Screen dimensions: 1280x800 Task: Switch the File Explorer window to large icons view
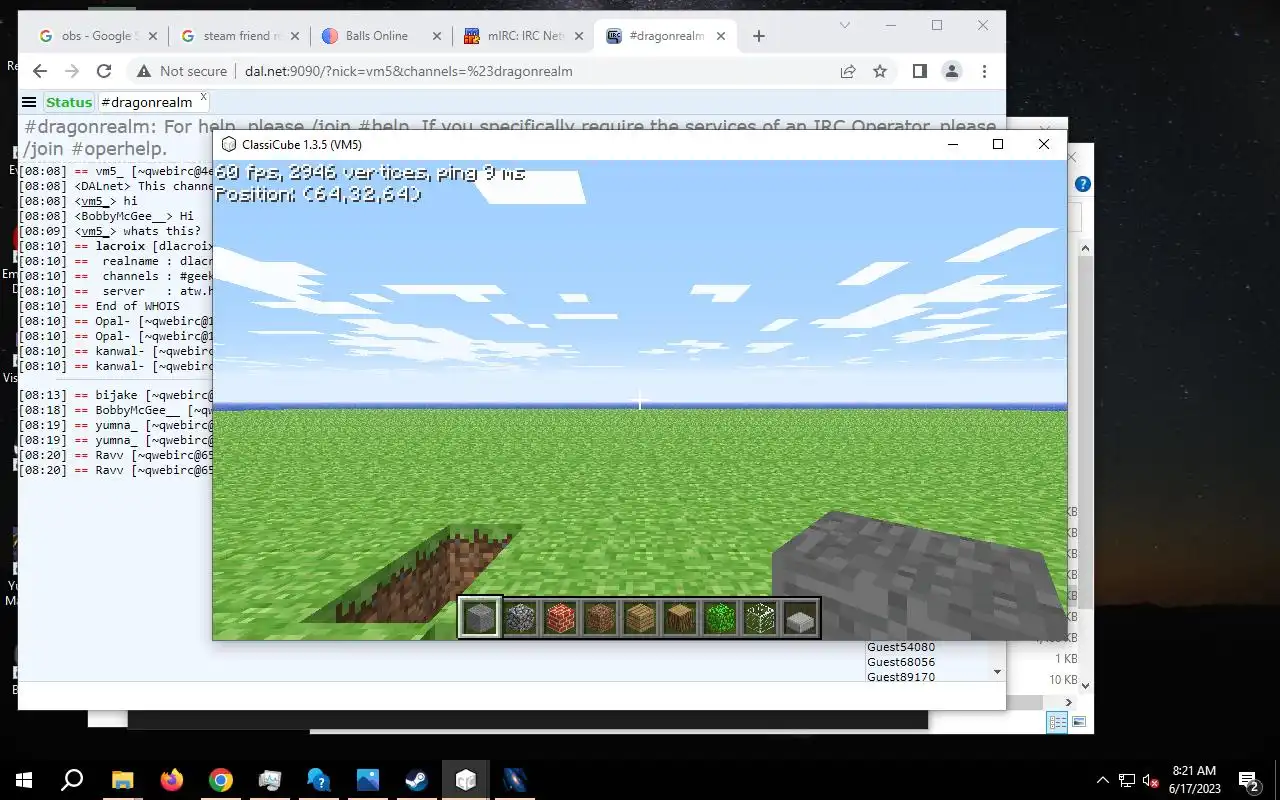[x=1079, y=722]
